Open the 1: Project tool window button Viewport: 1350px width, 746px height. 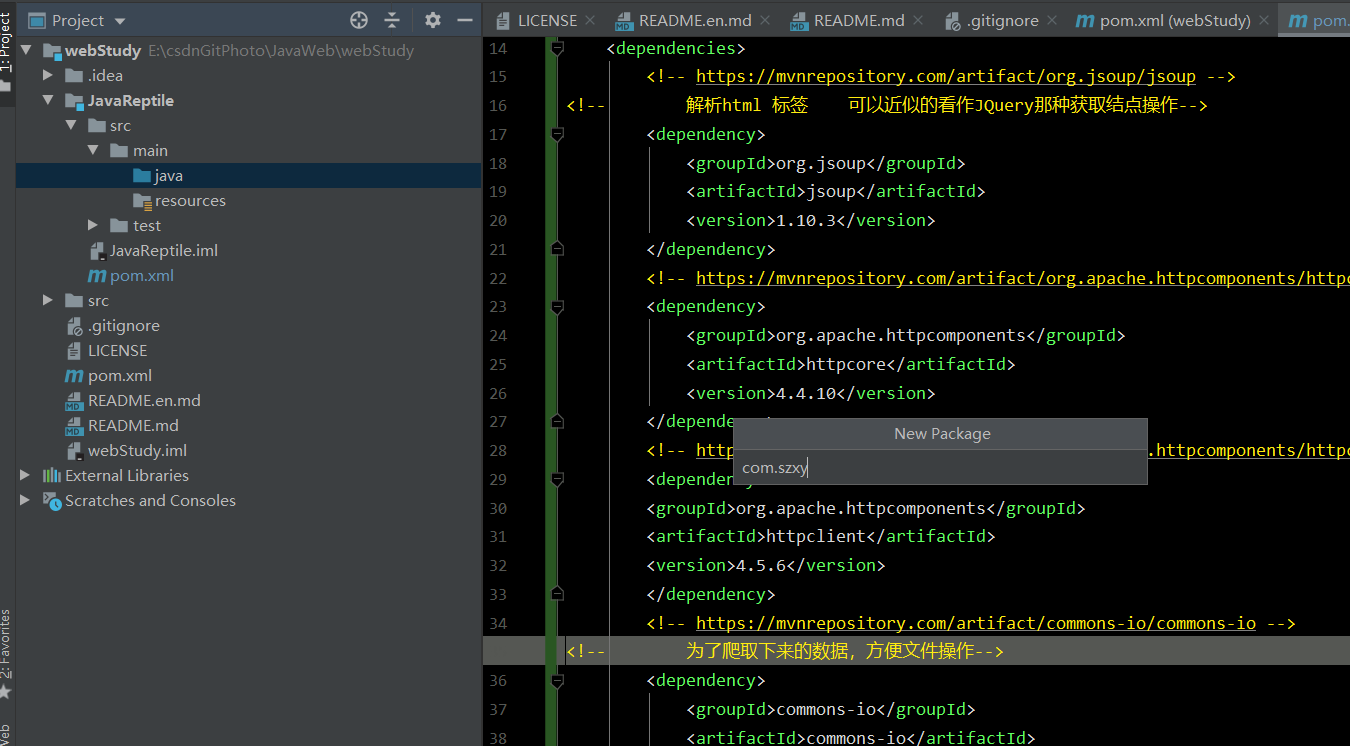coord(7,52)
